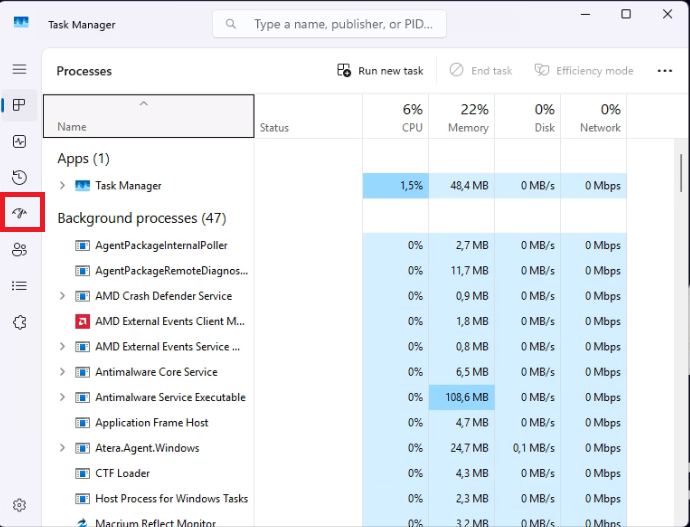Sort by the Name column header

pyautogui.click(x=149, y=116)
